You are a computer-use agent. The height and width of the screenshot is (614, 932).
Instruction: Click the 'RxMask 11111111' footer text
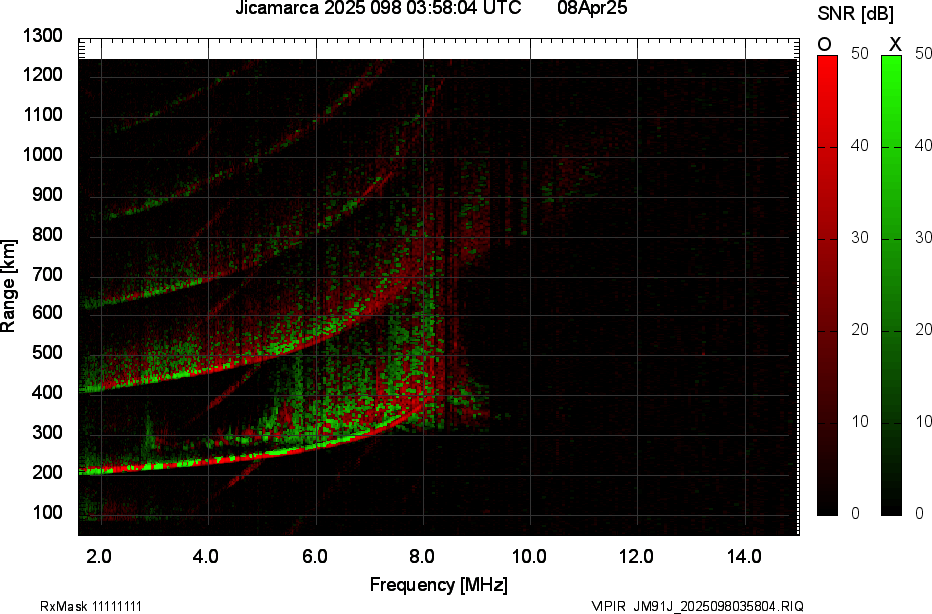tap(91, 606)
